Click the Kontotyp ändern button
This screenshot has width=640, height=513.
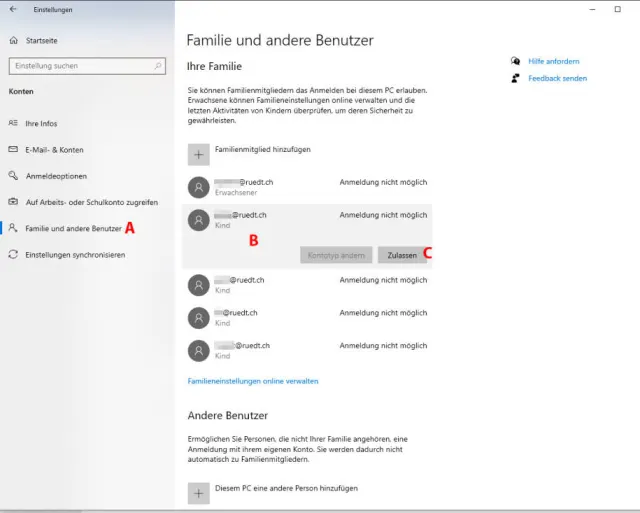pyautogui.click(x=336, y=255)
